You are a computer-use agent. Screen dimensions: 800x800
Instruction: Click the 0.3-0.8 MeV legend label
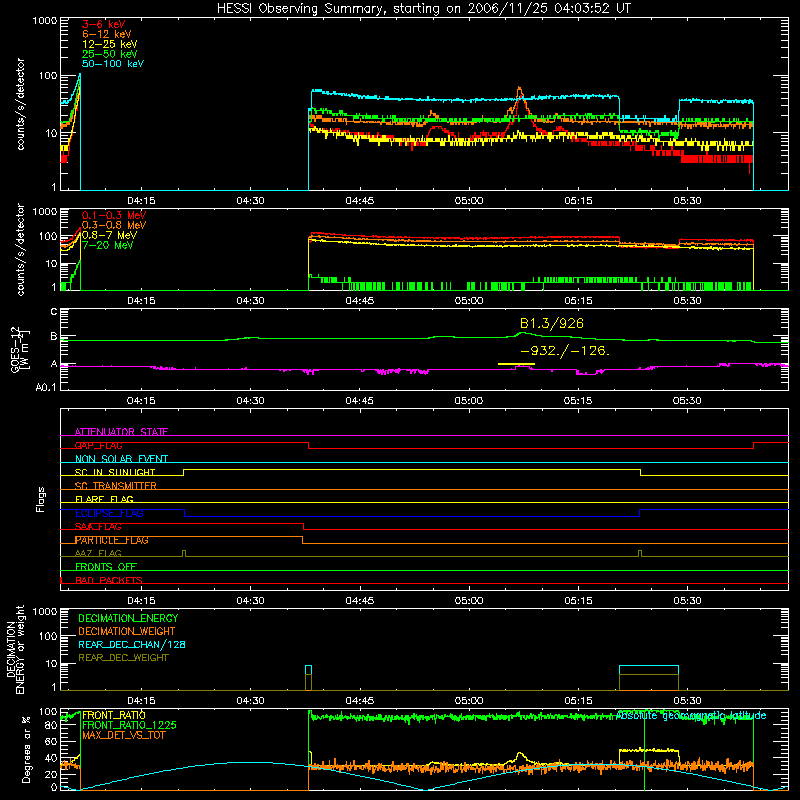pyautogui.click(x=114, y=225)
